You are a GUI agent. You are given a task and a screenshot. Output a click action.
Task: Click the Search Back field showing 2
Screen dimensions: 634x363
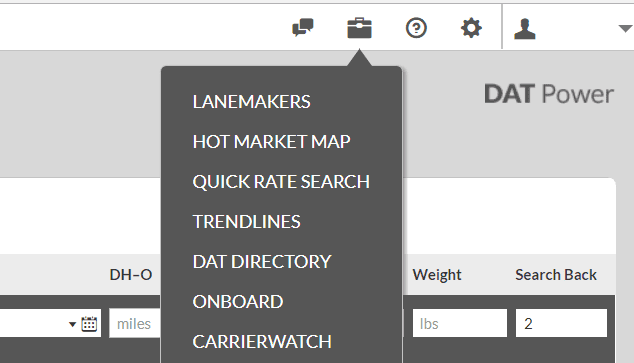(561, 323)
